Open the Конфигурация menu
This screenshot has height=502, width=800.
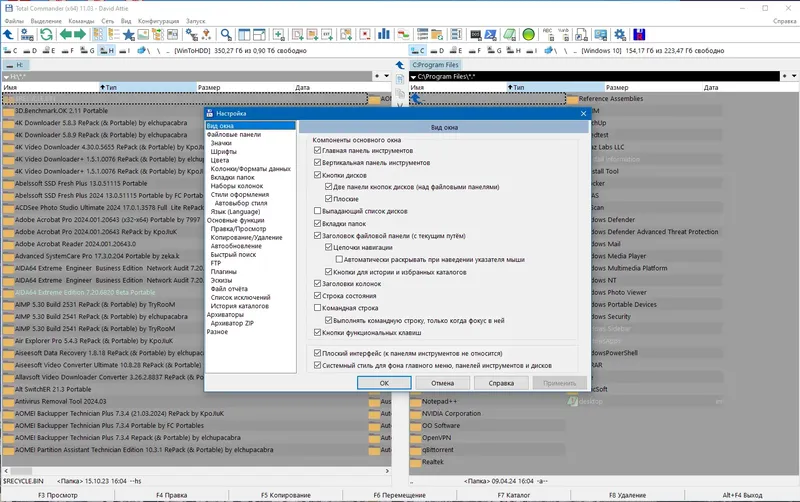tap(158, 21)
